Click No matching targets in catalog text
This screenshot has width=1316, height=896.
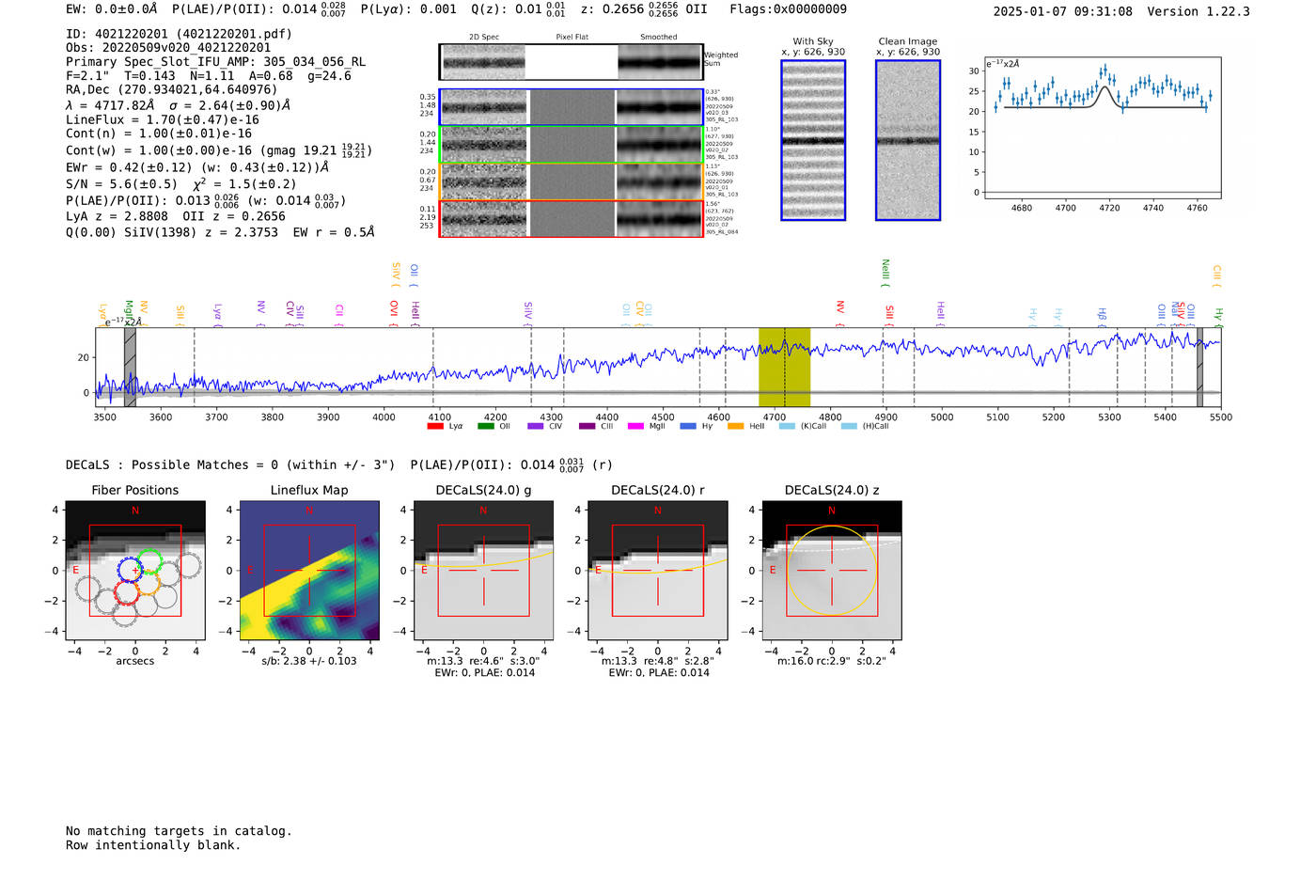pyautogui.click(x=179, y=831)
